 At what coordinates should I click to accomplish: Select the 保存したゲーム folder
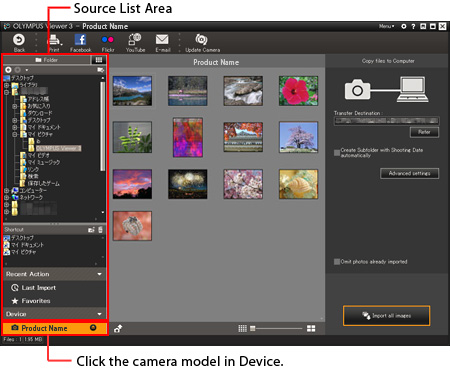[43, 183]
